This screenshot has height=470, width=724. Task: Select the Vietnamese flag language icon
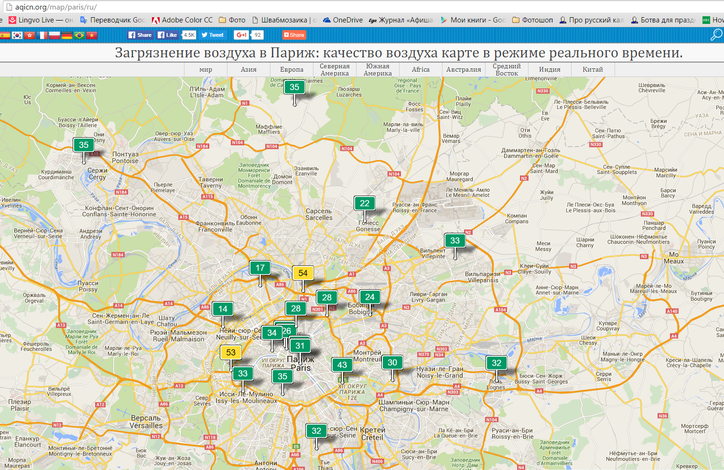coord(92,35)
